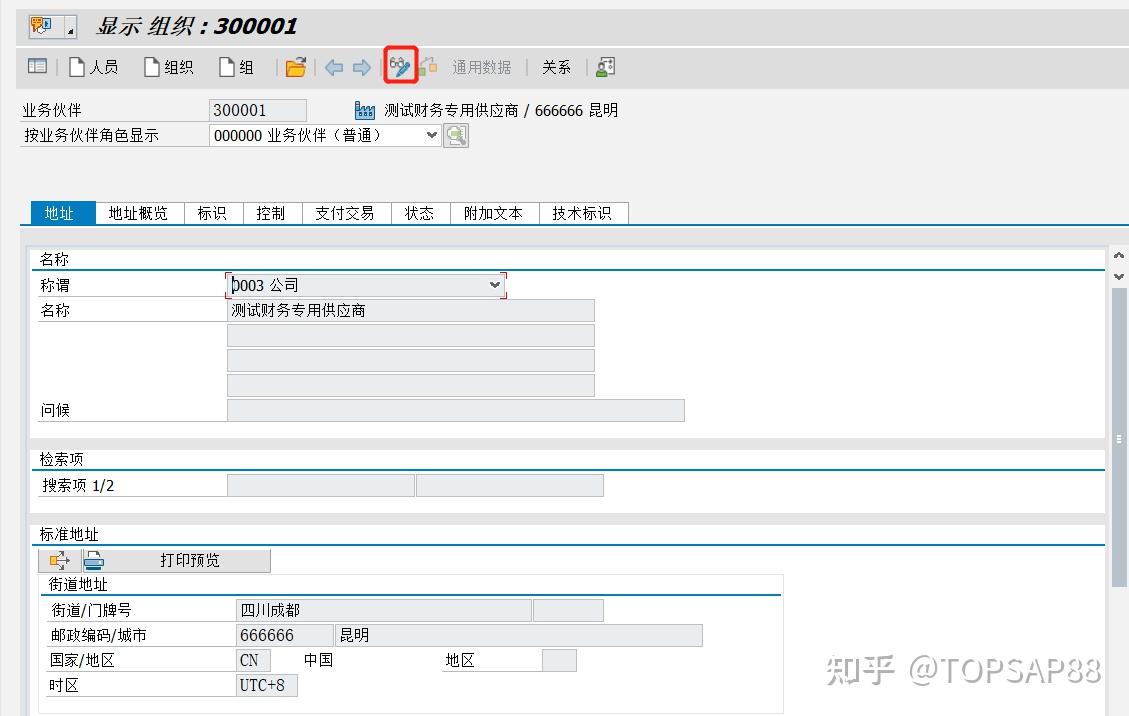This screenshot has height=716, width=1129.
Task: Select the locator organization icon next to 关系
Action: pyautogui.click(x=603, y=66)
